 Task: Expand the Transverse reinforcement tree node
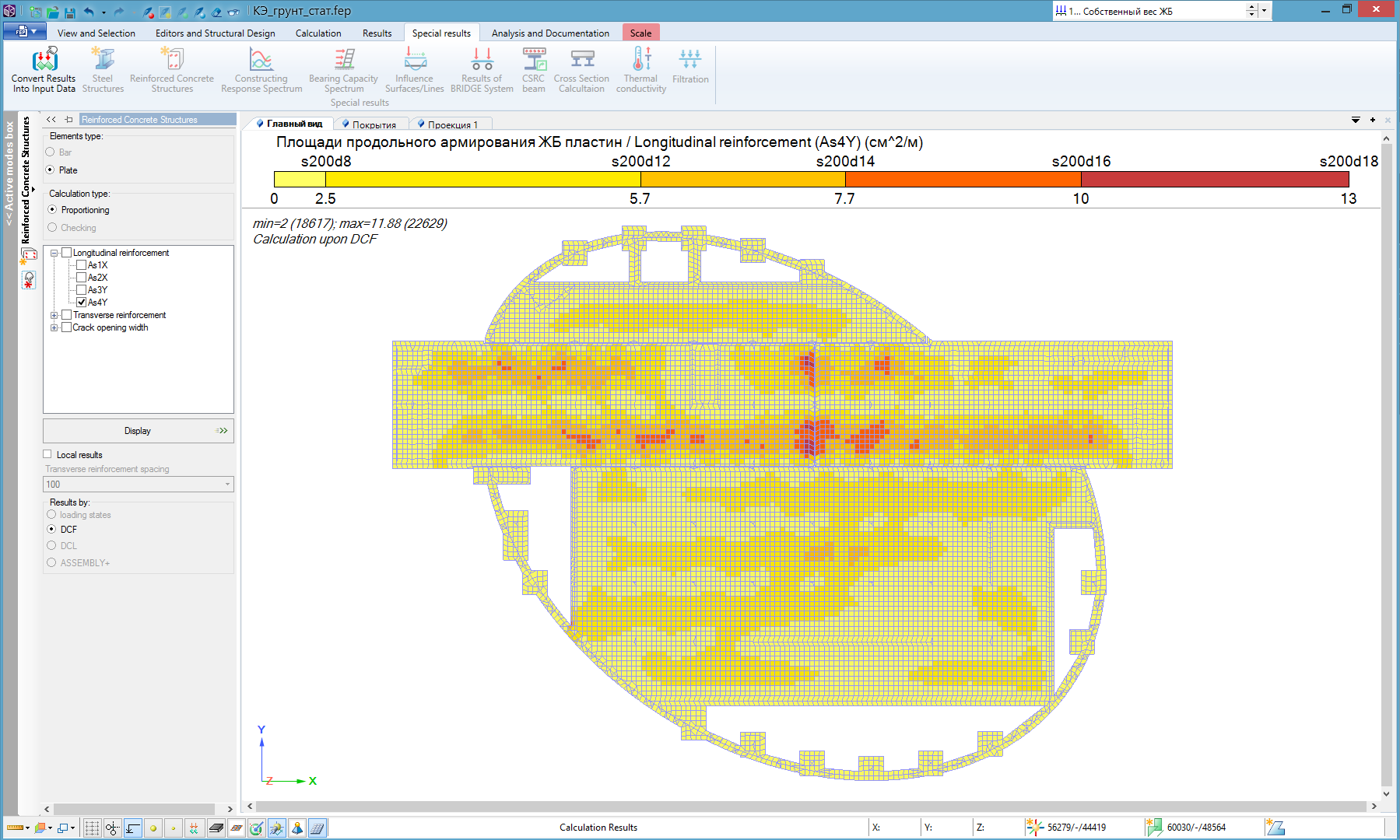point(54,315)
